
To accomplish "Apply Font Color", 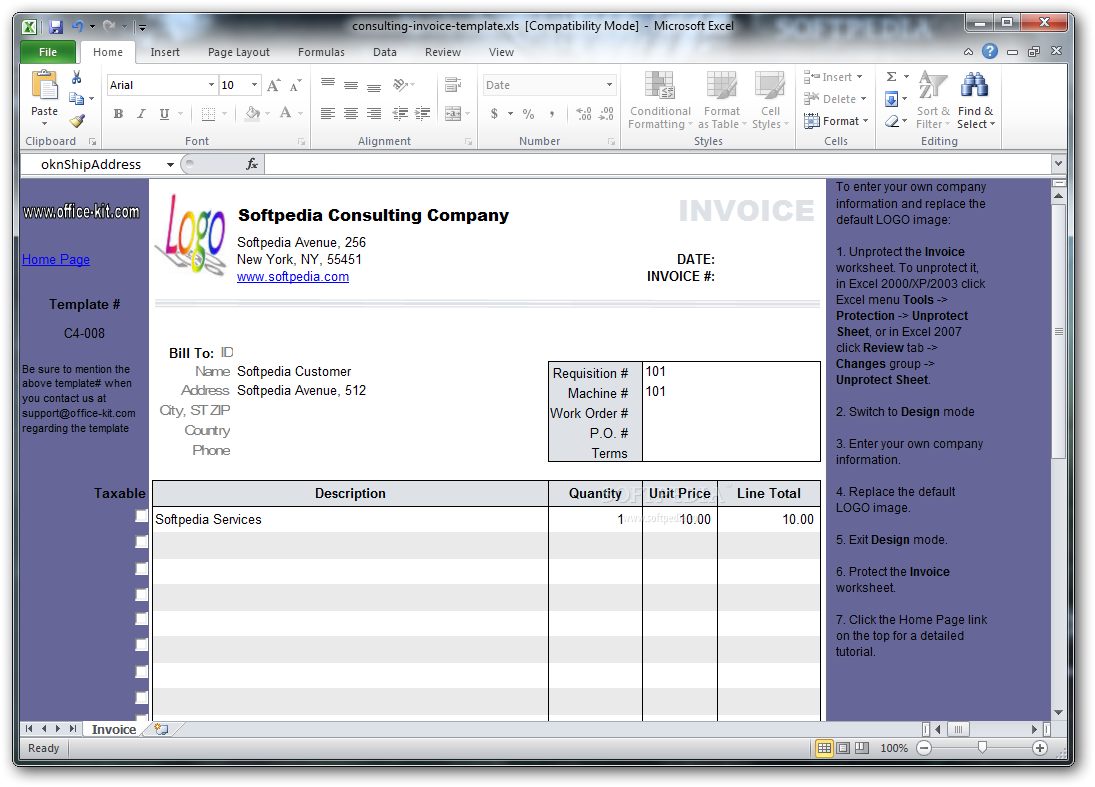I will point(286,114).
